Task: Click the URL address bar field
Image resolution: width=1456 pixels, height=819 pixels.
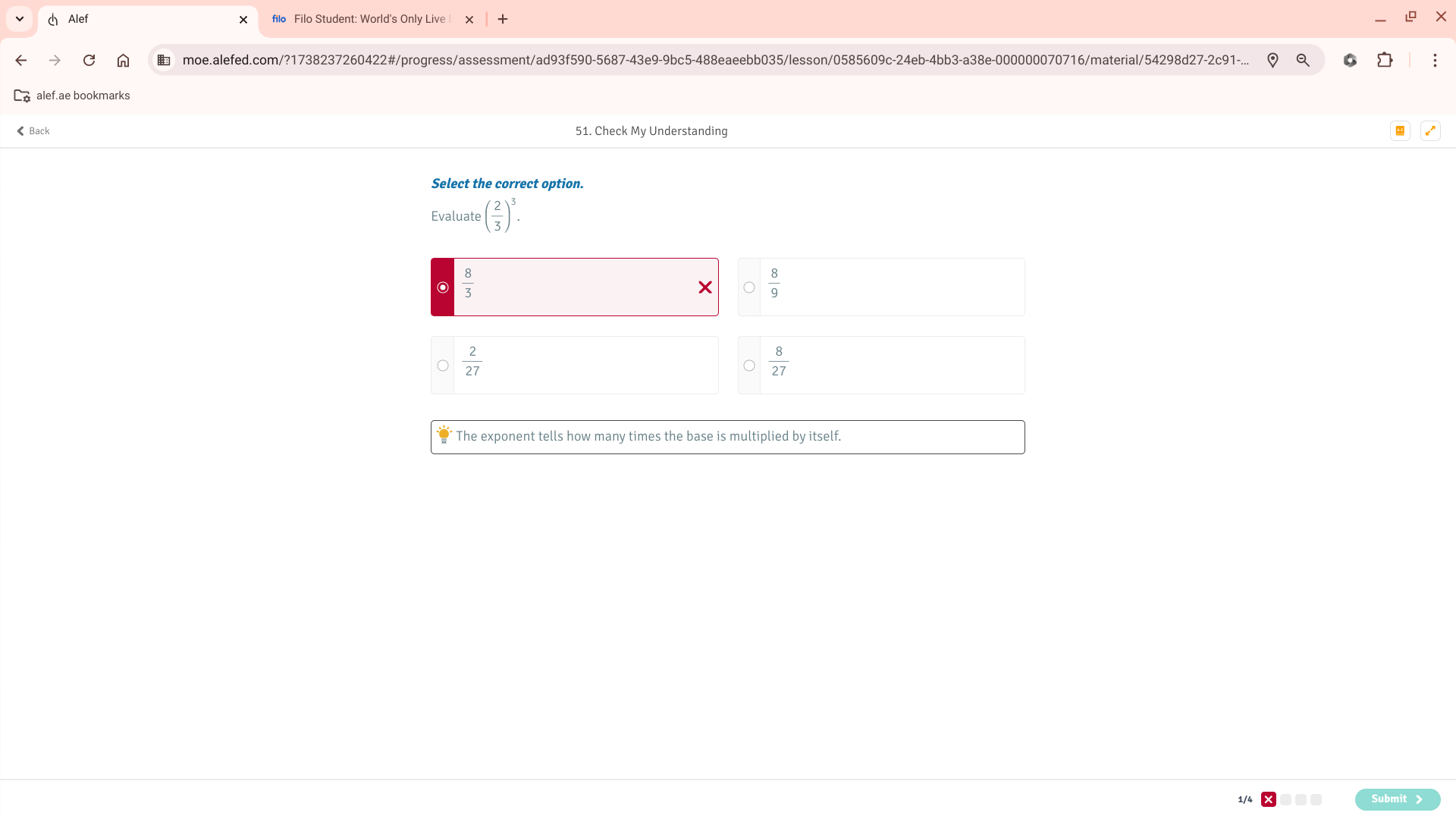Action: click(x=713, y=60)
